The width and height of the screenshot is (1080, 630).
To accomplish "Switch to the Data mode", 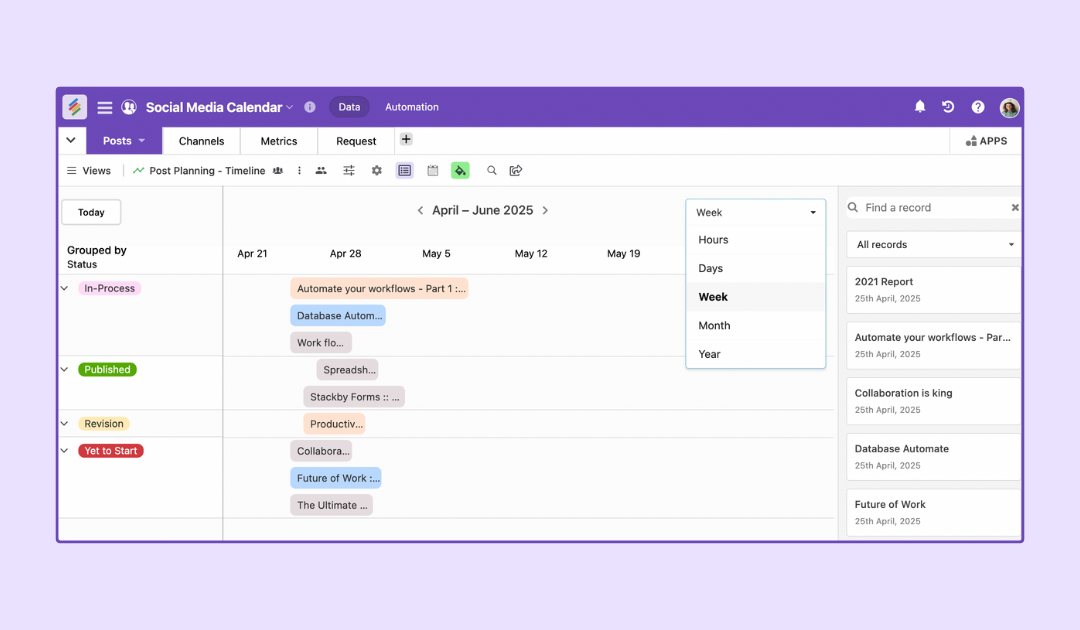I will coord(349,107).
